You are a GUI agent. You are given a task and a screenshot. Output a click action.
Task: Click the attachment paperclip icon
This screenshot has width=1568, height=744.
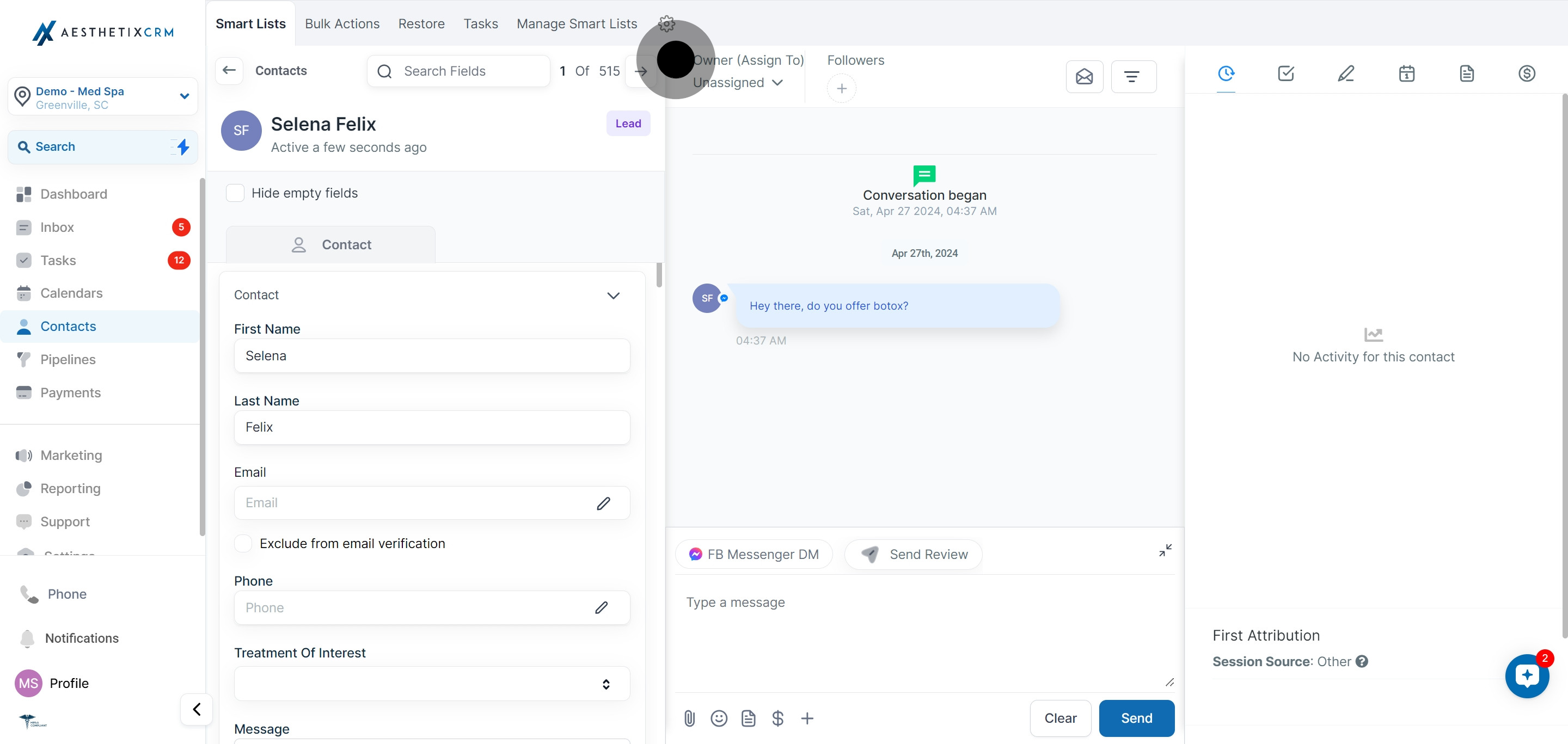tap(689, 718)
